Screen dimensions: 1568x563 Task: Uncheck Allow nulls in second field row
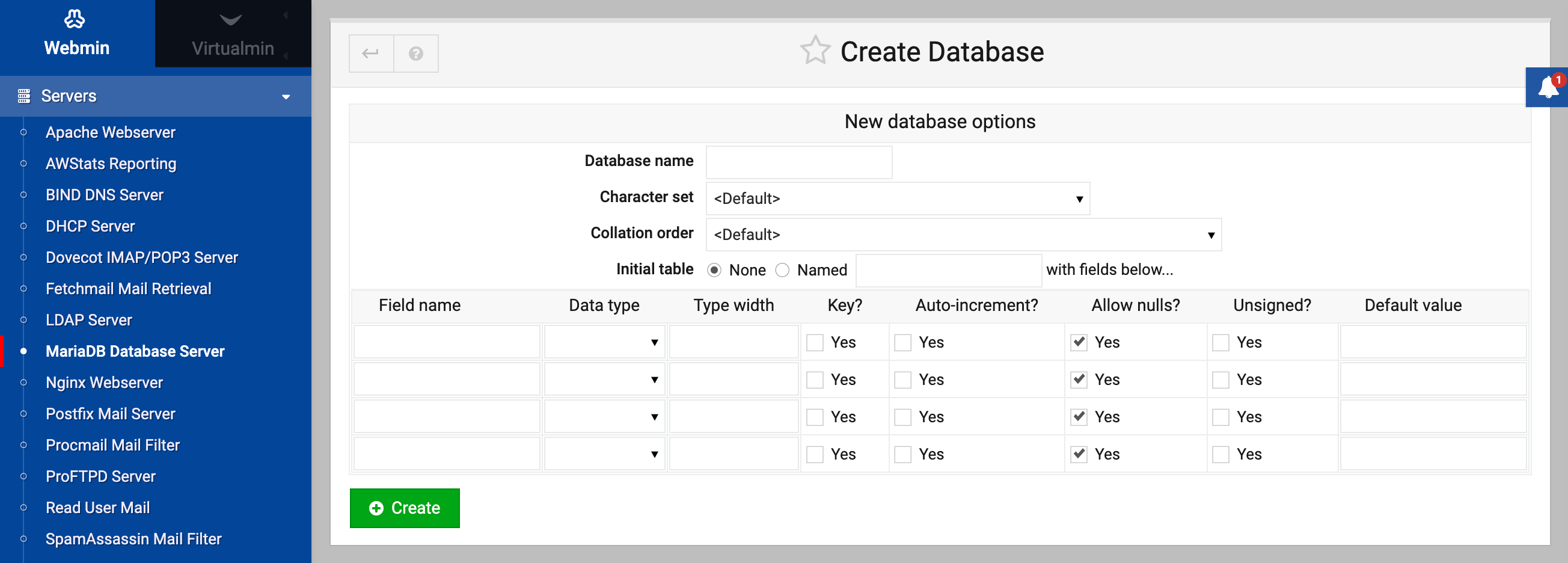[x=1079, y=380]
